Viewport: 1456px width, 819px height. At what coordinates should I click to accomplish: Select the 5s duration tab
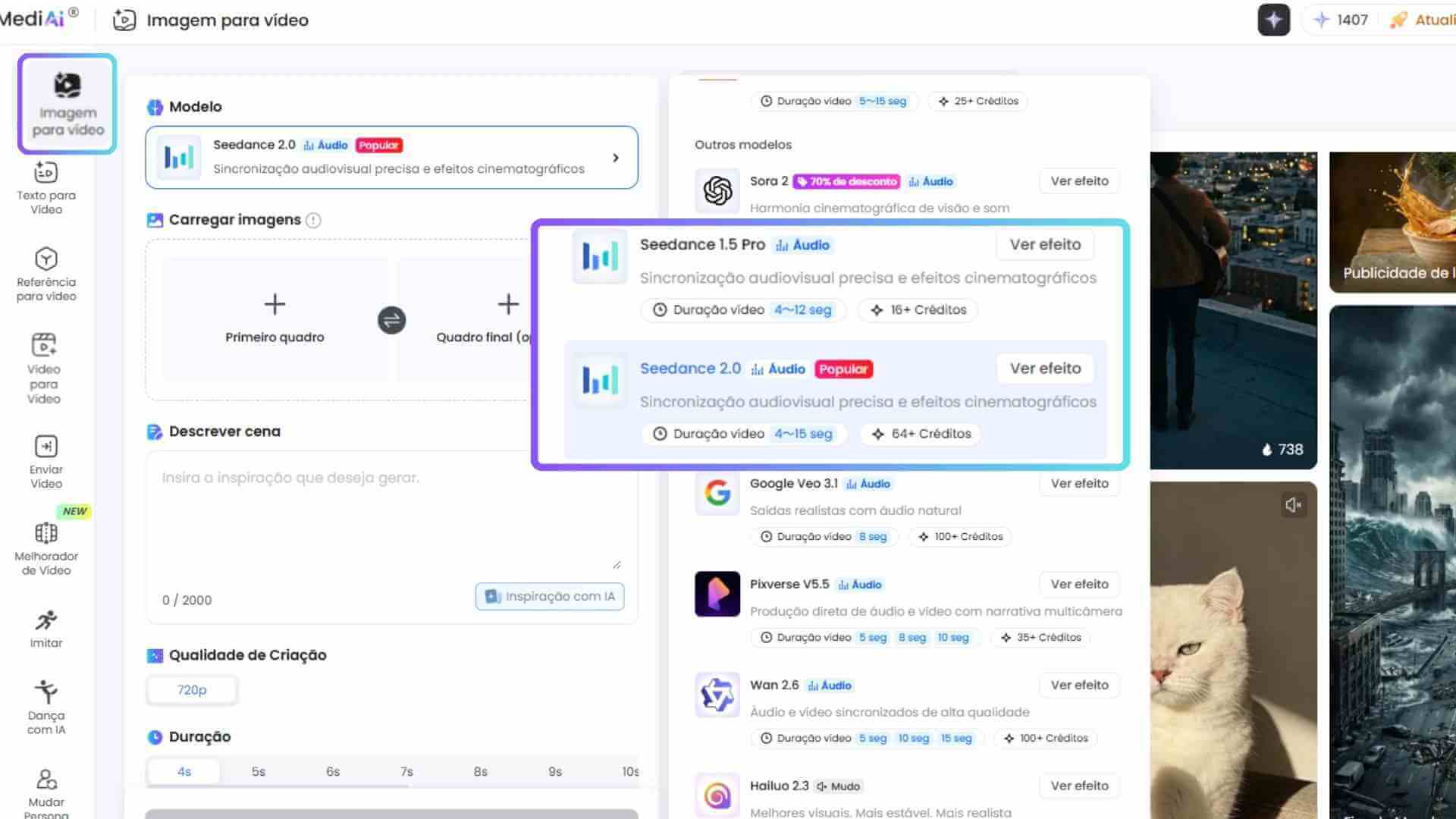(x=258, y=771)
